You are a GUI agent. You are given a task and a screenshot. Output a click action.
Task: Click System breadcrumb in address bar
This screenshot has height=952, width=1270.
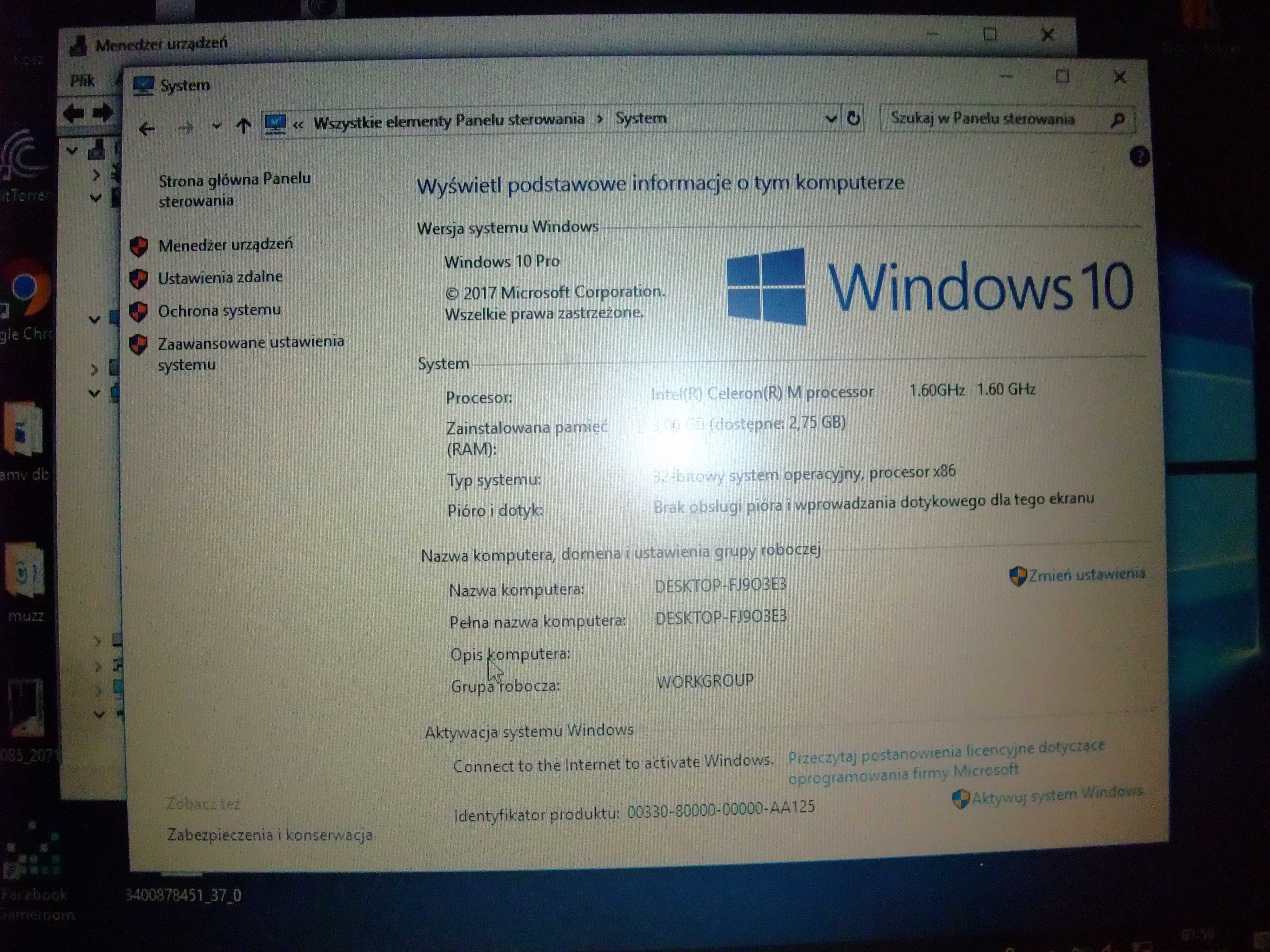click(641, 118)
